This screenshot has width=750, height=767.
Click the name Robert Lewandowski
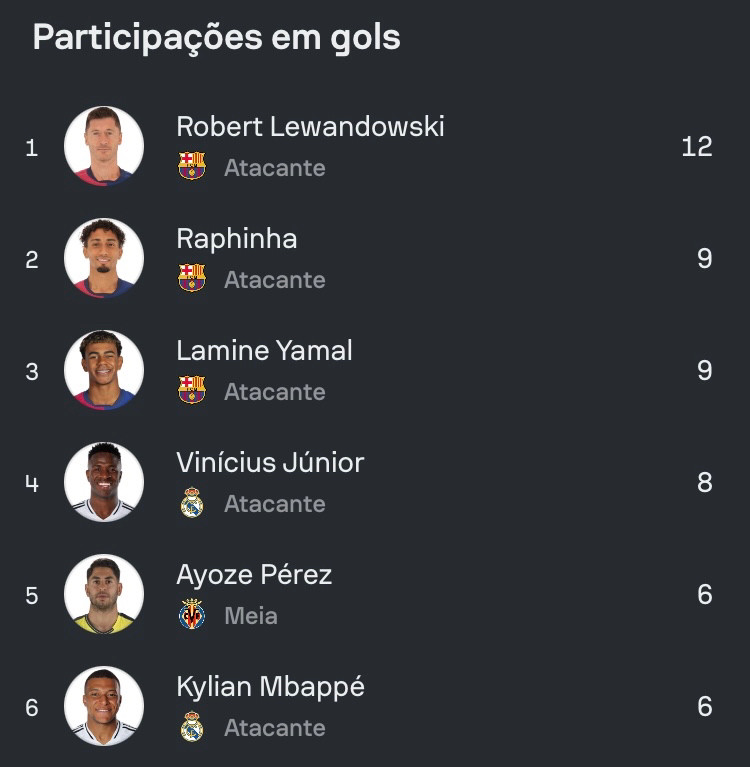point(310,127)
